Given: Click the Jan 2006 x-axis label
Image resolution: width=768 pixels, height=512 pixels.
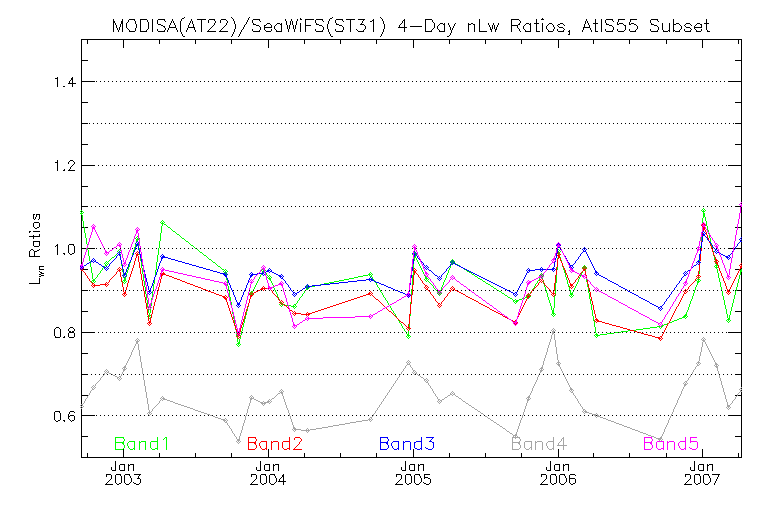Looking at the screenshot, I should click(558, 473).
